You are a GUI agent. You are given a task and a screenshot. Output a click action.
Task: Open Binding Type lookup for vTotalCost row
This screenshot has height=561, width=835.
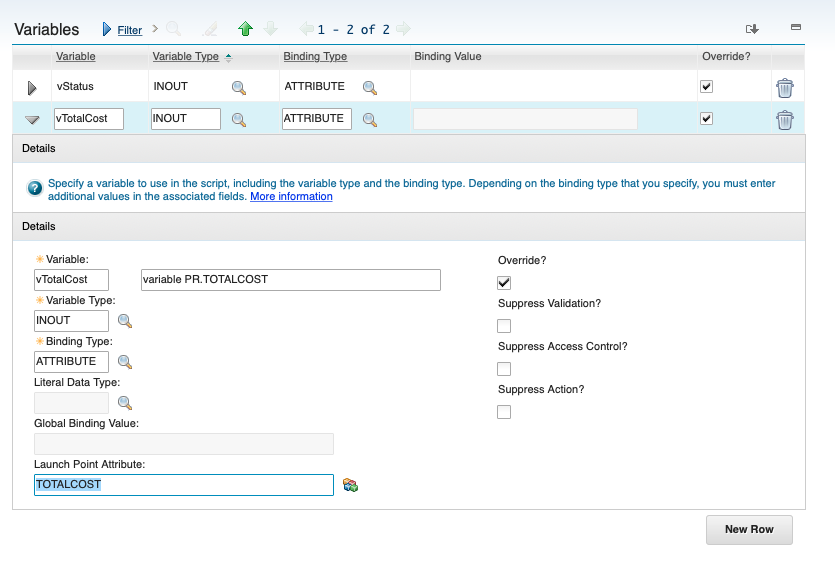[x=370, y=120]
